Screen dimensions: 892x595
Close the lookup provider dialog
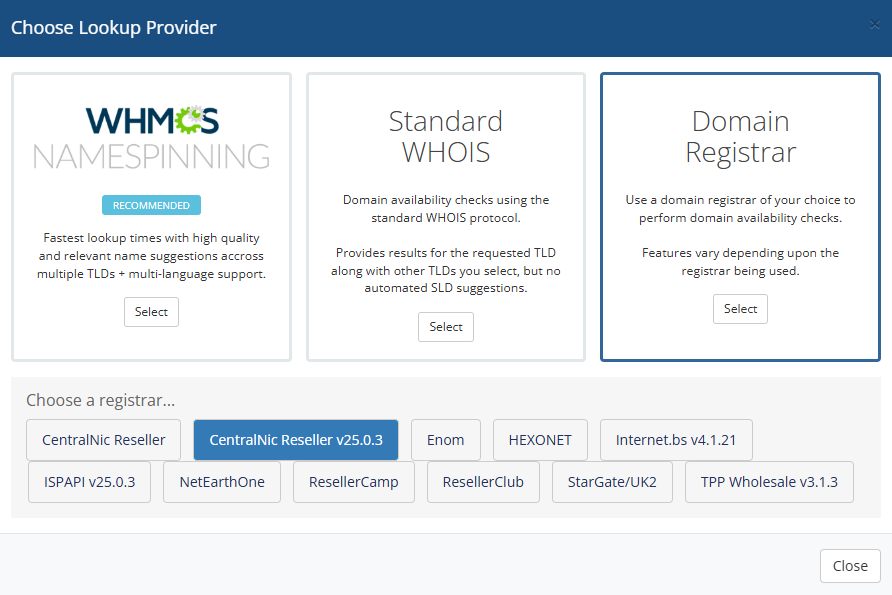point(850,566)
